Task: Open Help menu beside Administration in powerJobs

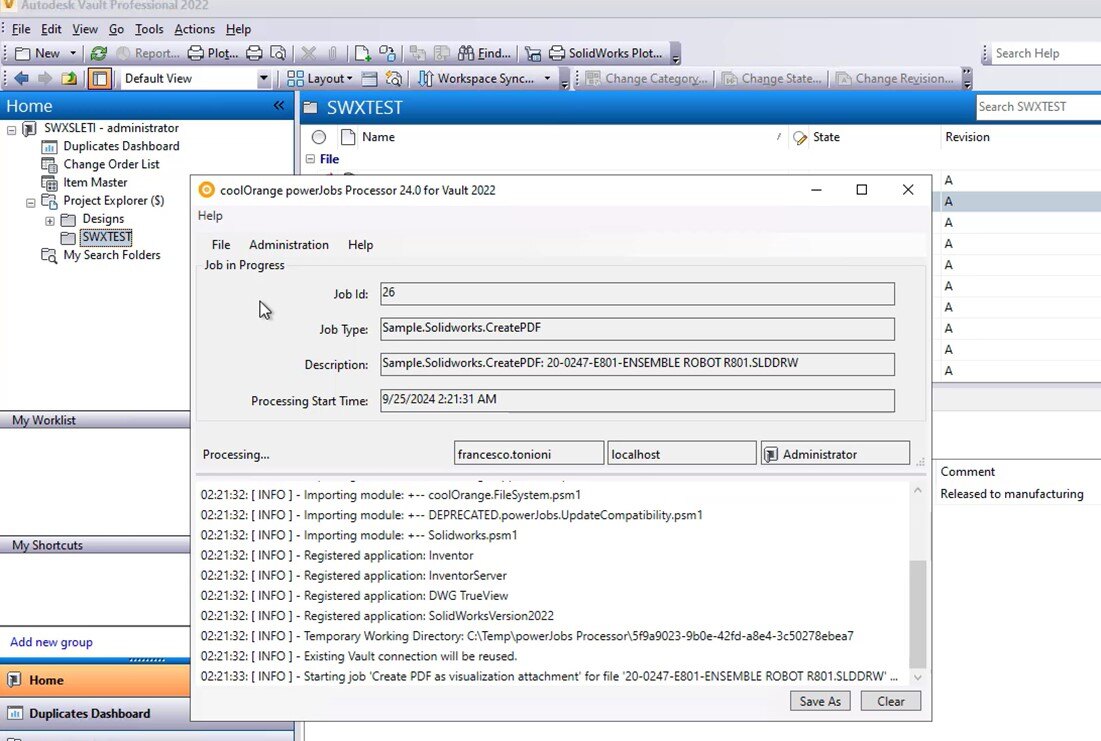Action: (x=360, y=245)
